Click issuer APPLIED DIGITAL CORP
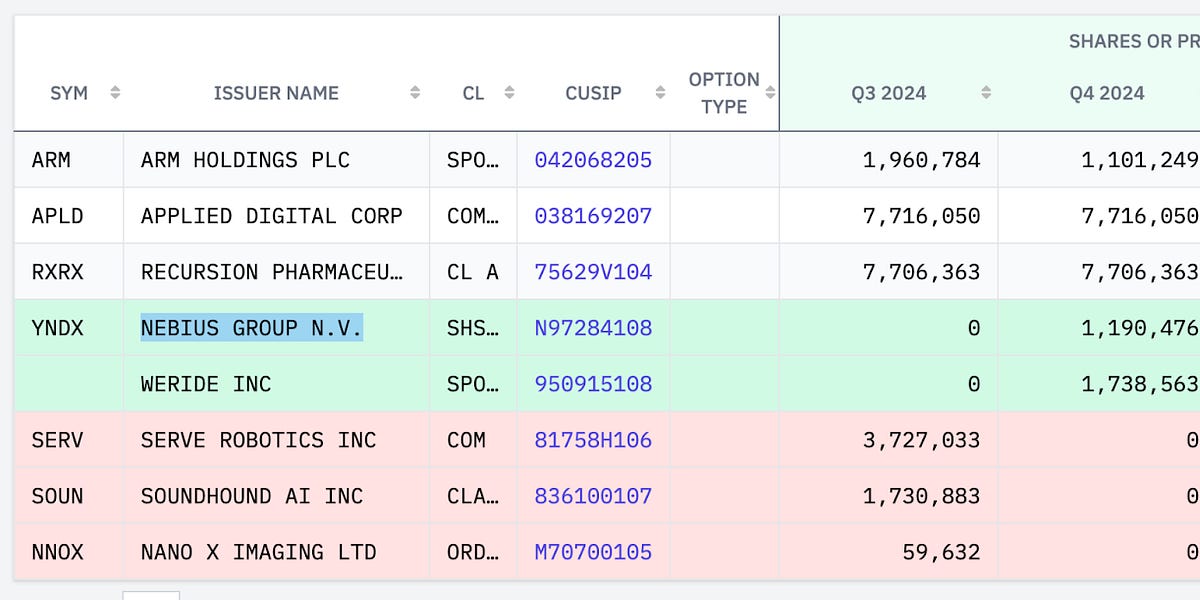 click(272, 216)
